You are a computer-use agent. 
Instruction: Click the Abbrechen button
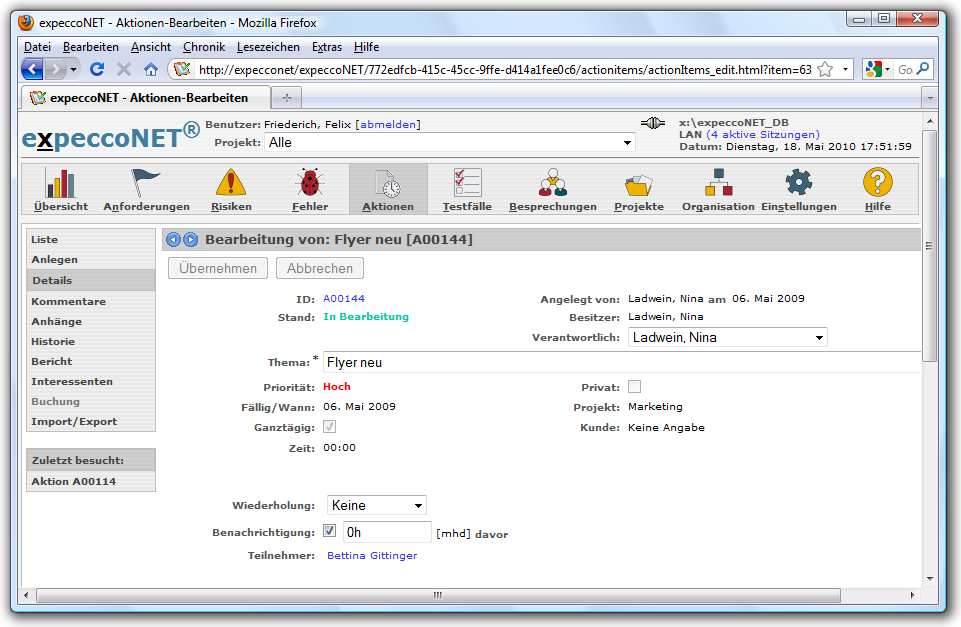(320, 268)
